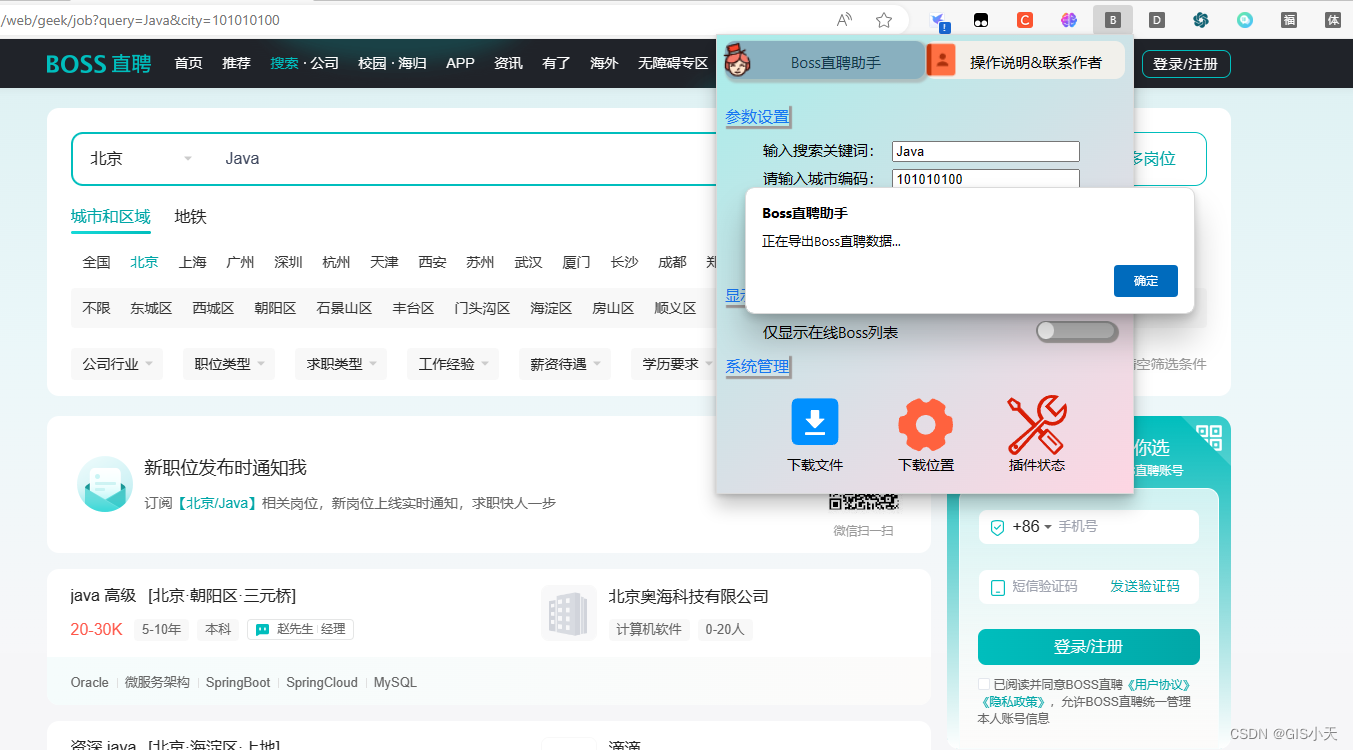Open 插件状态 via the wrench icon
The height and width of the screenshot is (750, 1353).
coord(1036,421)
